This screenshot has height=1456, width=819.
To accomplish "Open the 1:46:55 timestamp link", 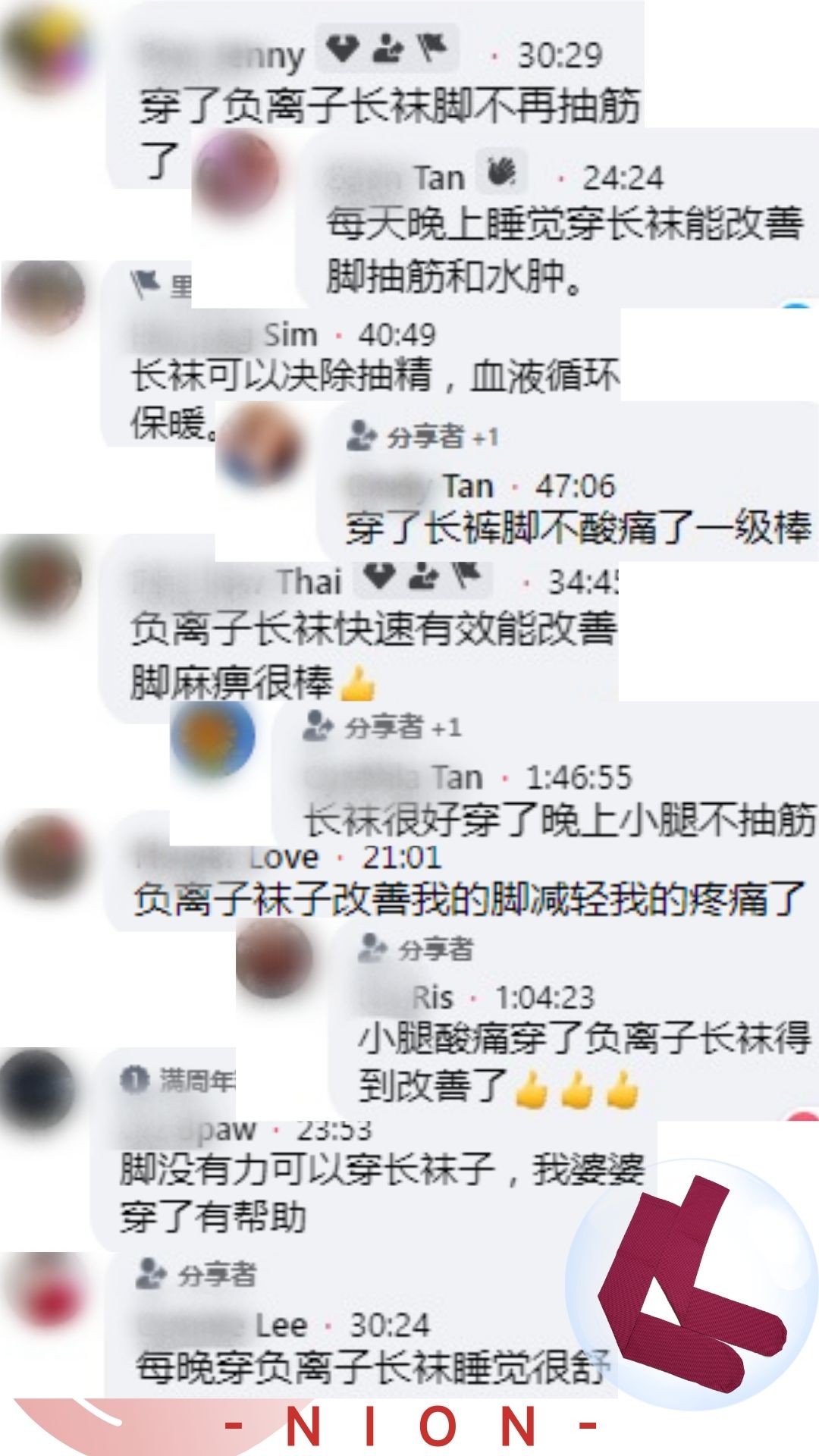I will pos(579,777).
